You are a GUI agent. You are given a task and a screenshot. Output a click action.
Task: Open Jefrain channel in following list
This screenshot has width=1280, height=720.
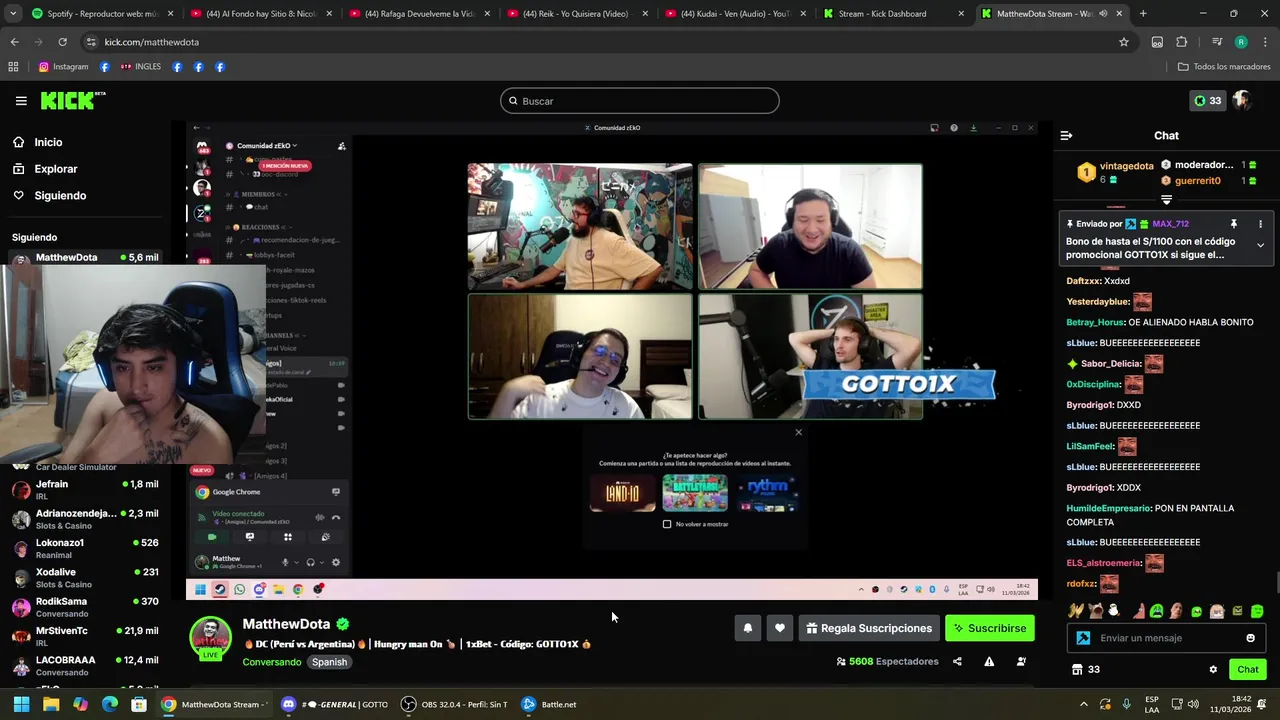85,490
